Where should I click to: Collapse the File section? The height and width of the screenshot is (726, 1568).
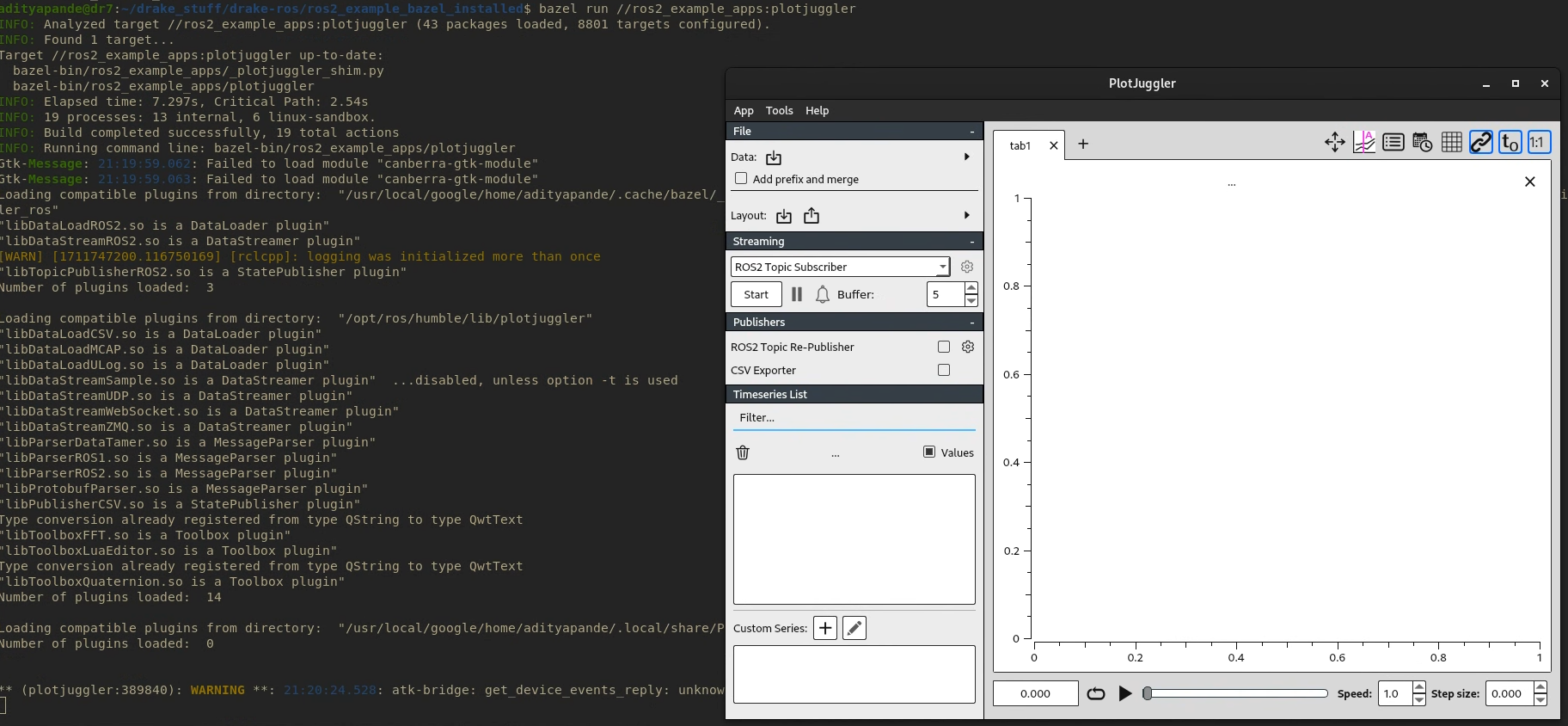click(x=972, y=132)
